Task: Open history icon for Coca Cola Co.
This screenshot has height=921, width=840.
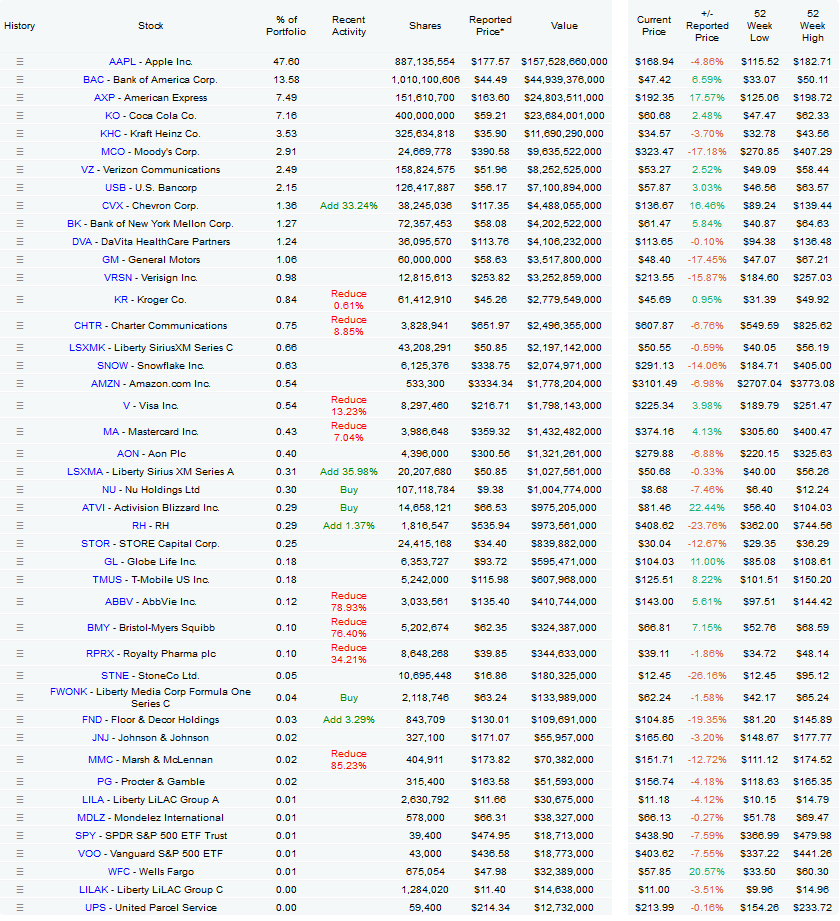Action: click(19, 116)
